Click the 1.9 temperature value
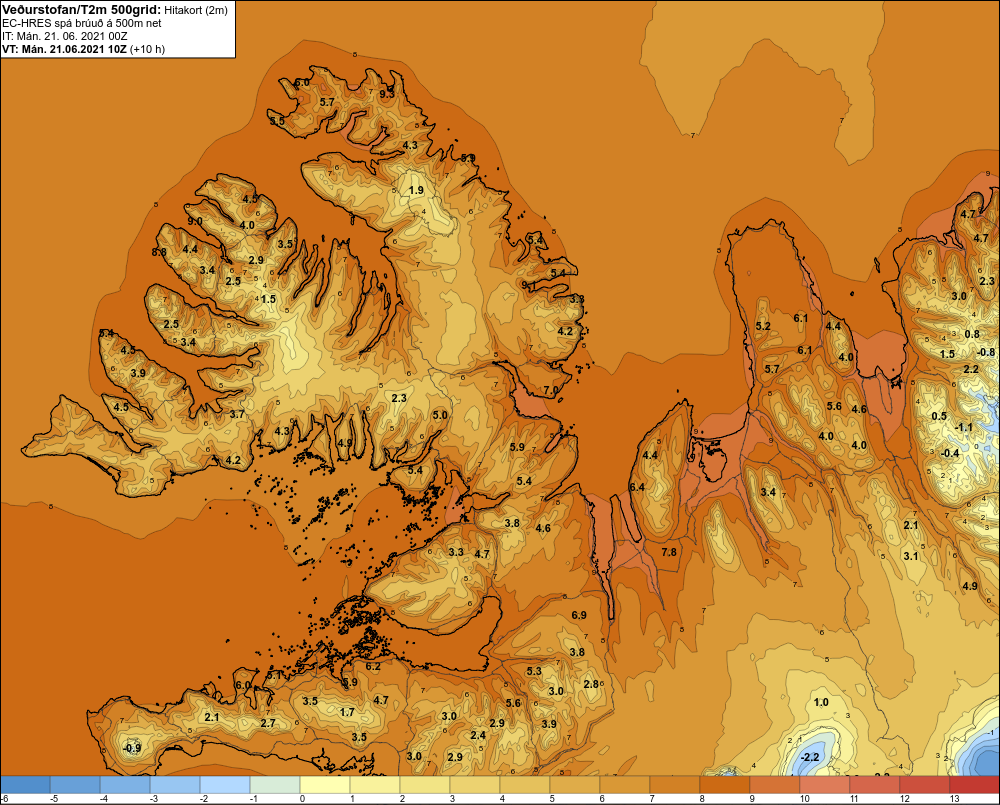 coord(416,190)
